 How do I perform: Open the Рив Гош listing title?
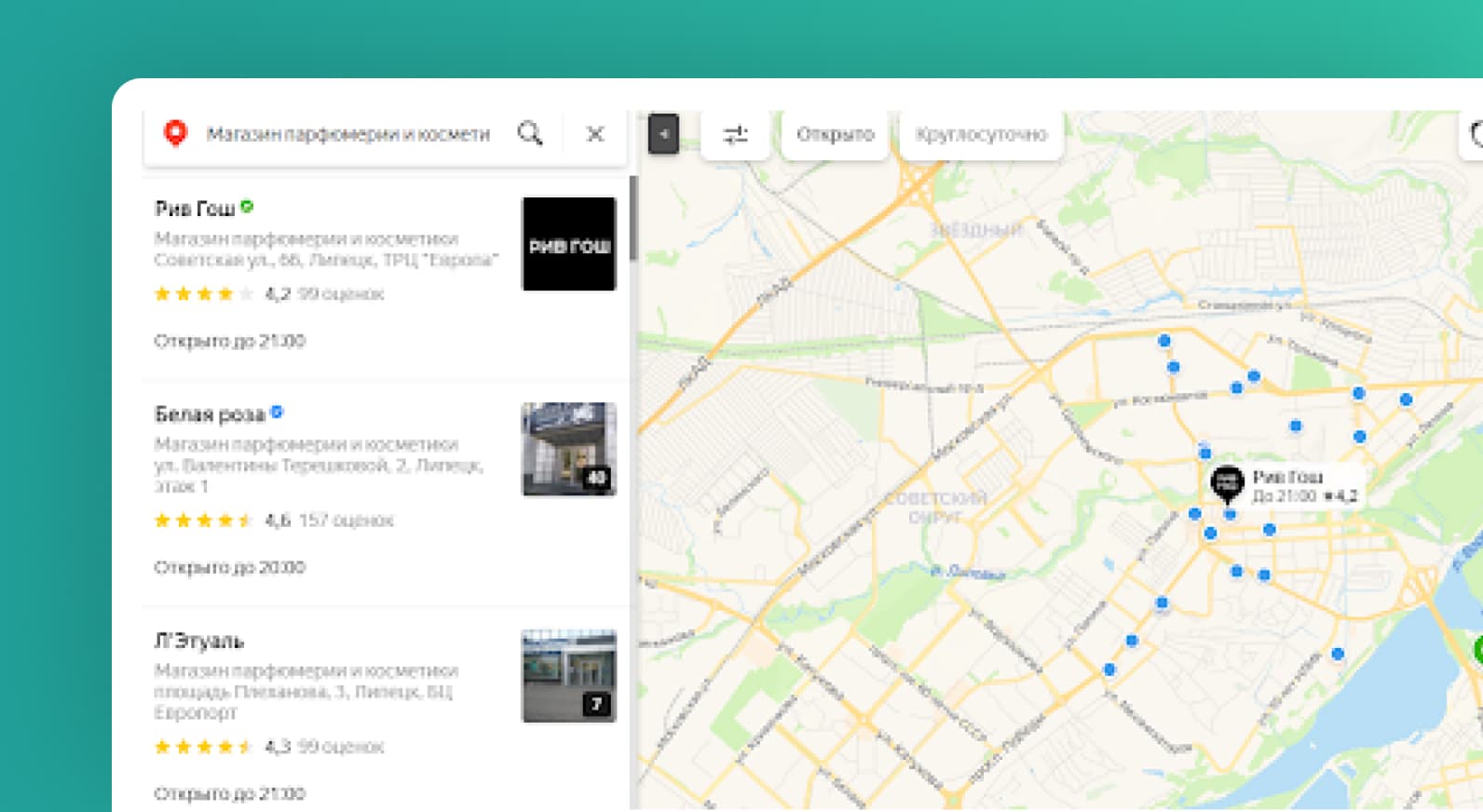195,209
